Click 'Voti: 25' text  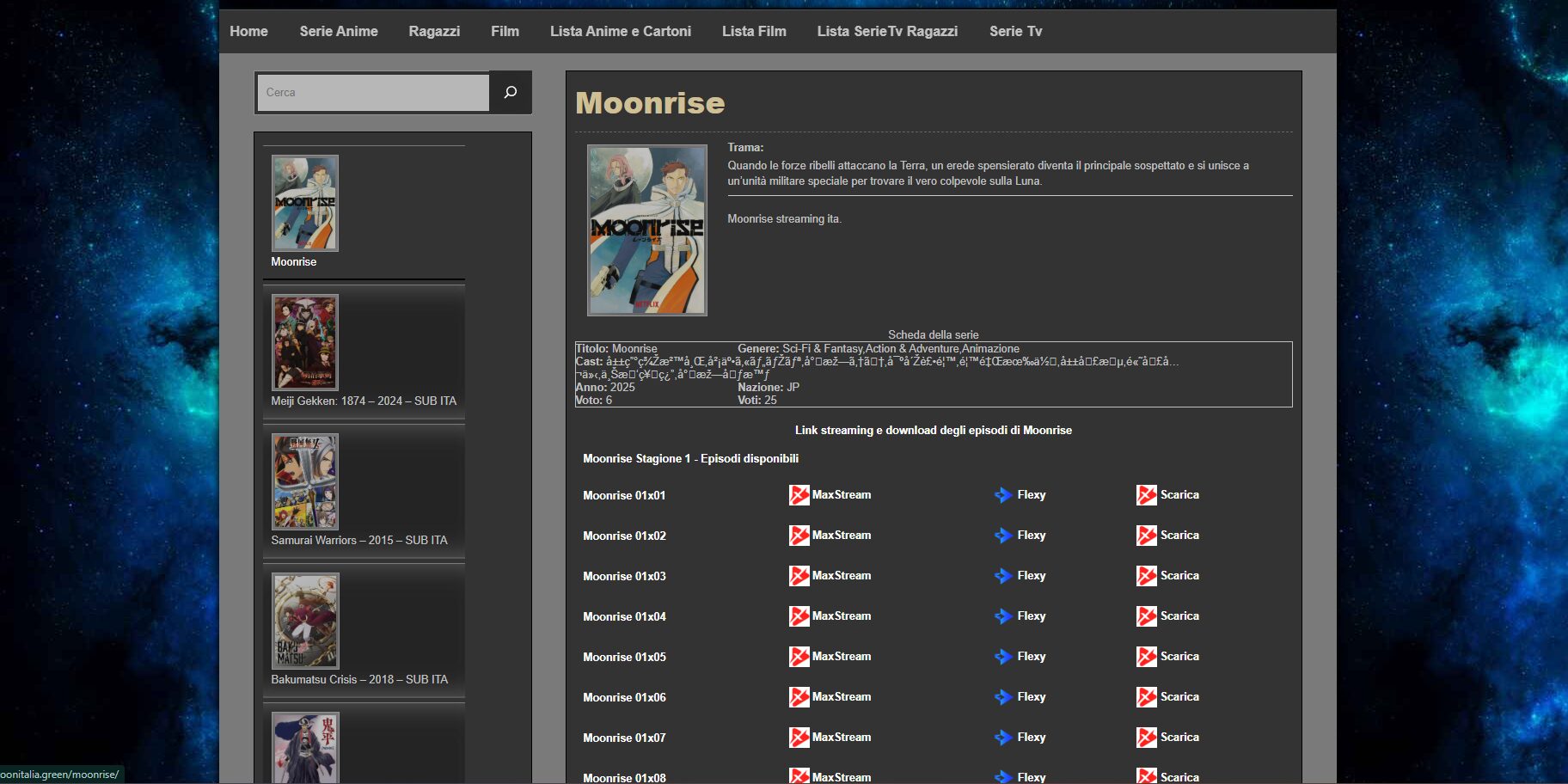pyautogui.click(x=757, y=401)
